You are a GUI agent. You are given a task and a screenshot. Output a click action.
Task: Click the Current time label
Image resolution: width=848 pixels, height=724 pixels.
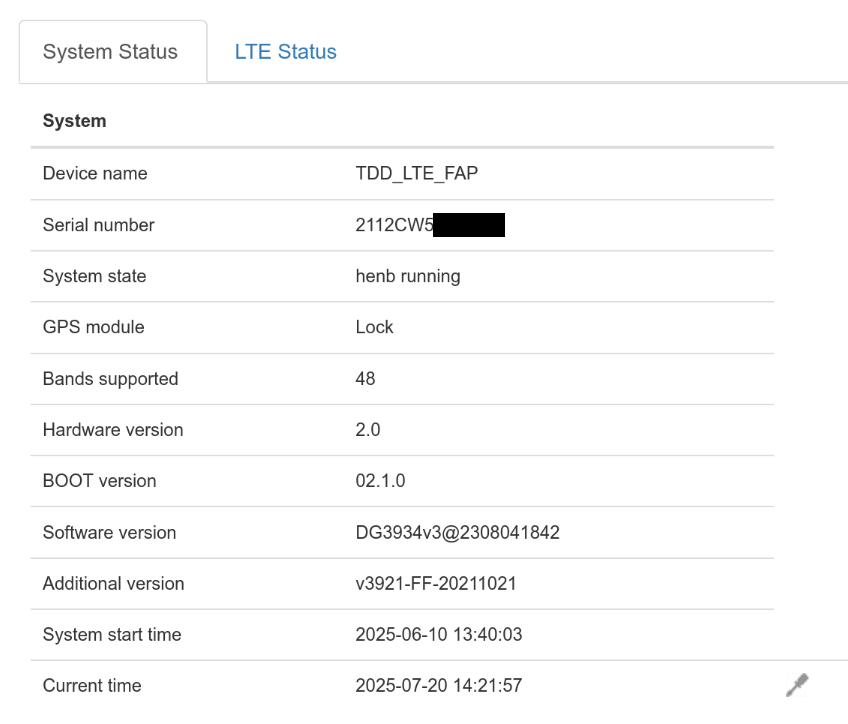click(92, 686)
